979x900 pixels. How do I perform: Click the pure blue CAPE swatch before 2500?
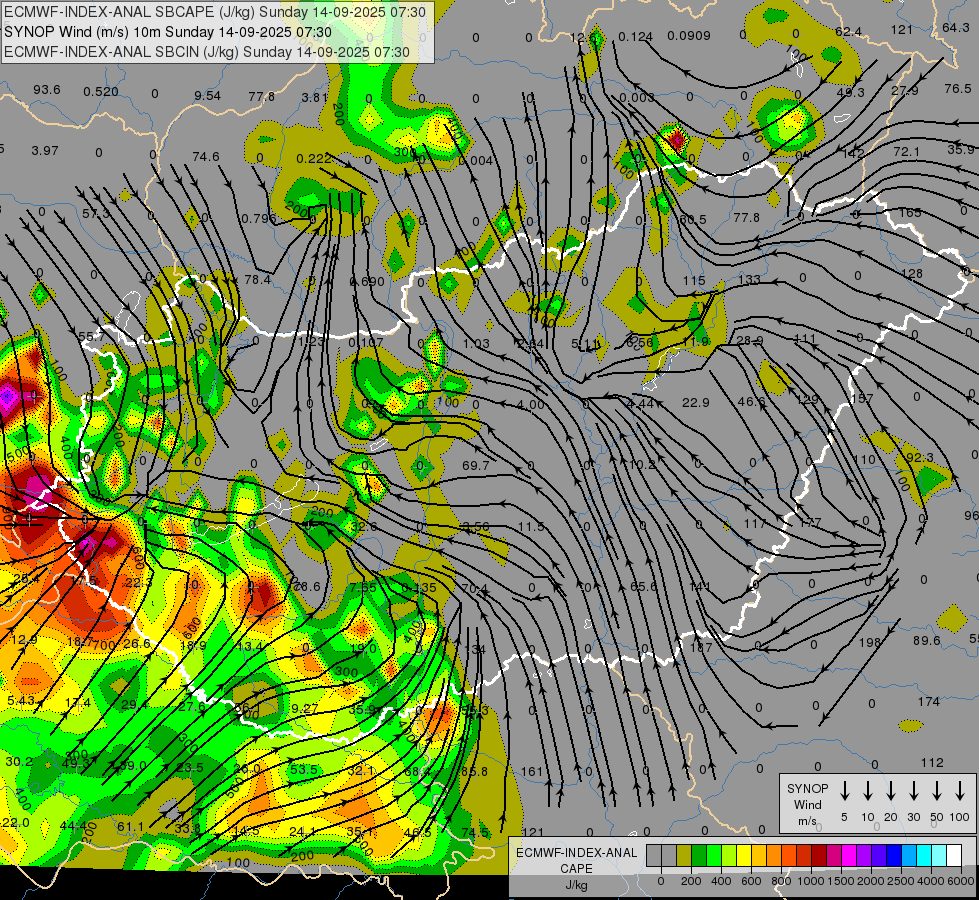[893, 856]
